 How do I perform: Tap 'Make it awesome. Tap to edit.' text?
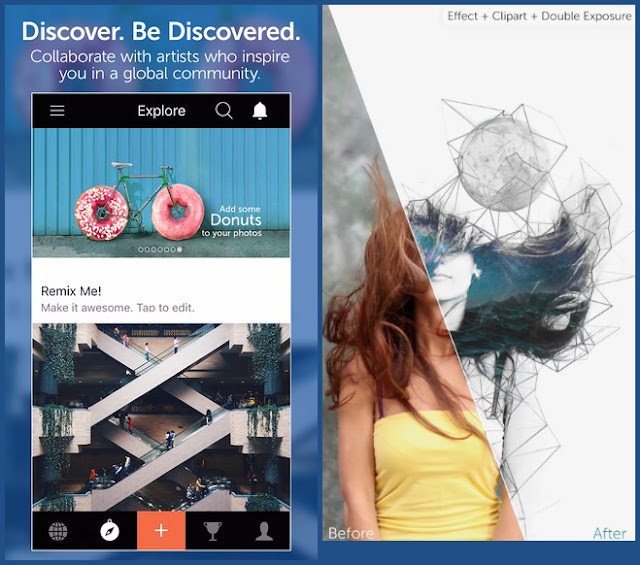pyautogui.click(x=118, y=307)
